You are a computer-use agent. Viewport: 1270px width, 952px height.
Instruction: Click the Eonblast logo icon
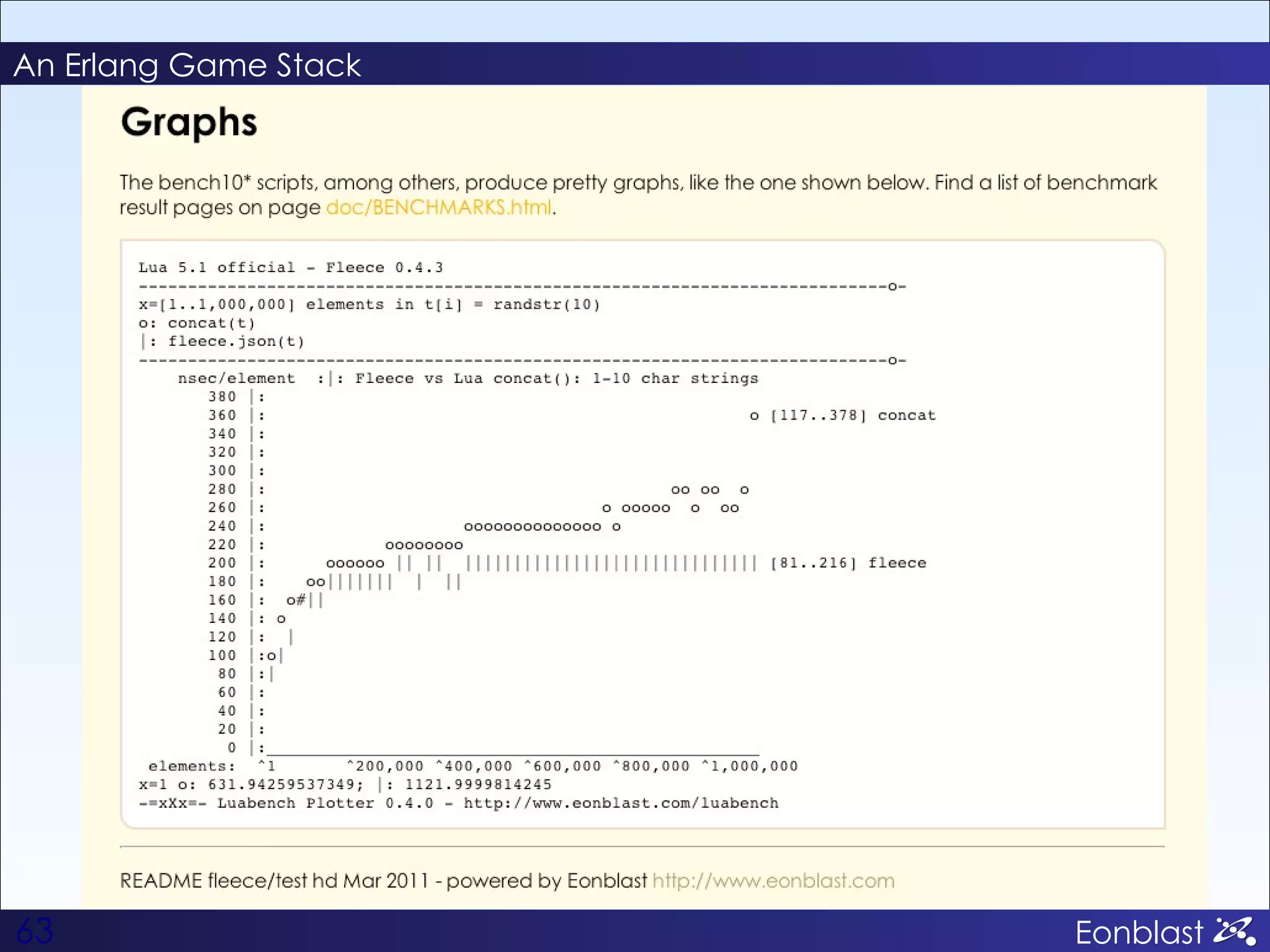tap(1235, 931)
